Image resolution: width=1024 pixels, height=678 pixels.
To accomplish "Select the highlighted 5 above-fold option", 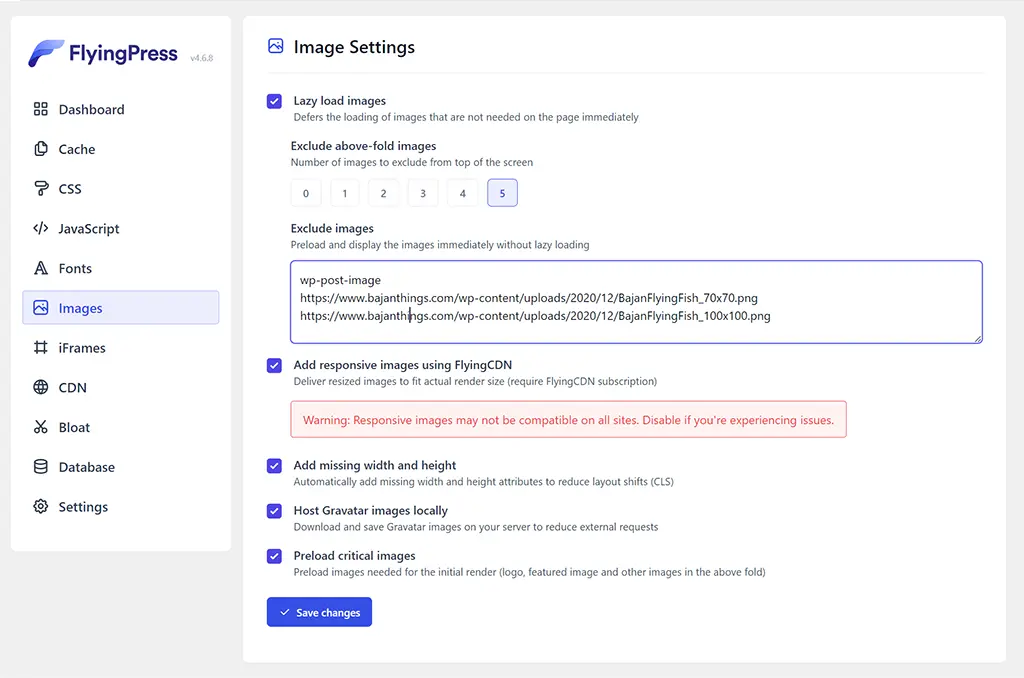I will point(502,193).
